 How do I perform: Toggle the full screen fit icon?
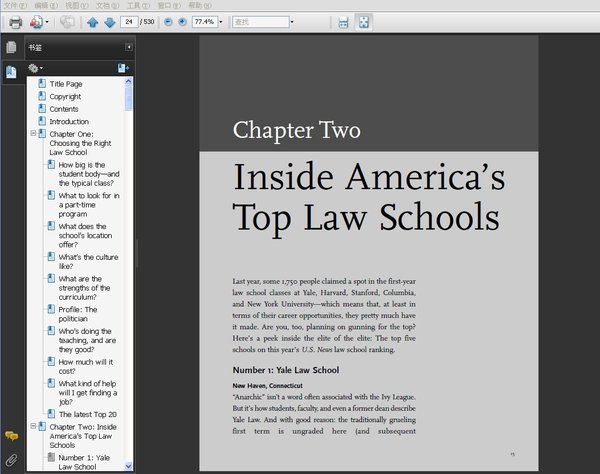tap(364, 22)
